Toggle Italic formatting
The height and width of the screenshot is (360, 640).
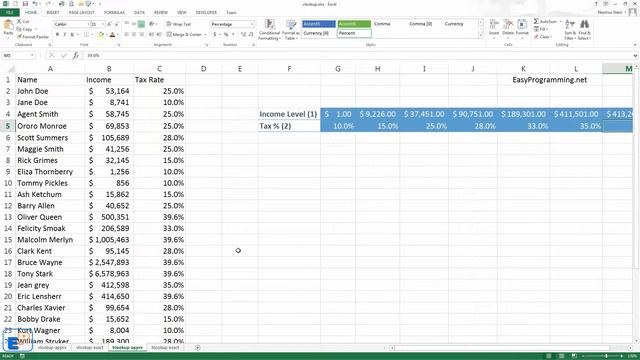tap(65, 35)
